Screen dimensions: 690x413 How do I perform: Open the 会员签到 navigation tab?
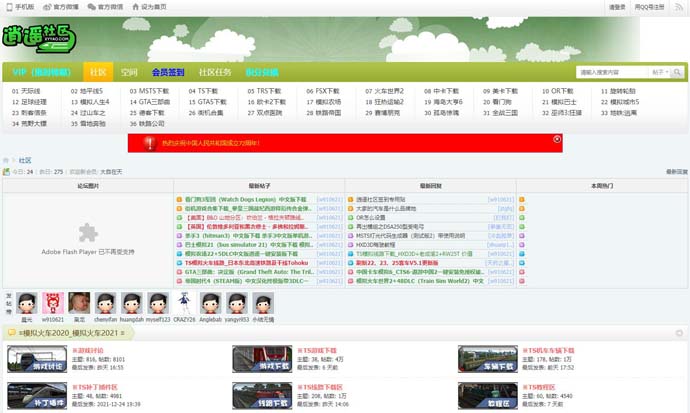[x=167, y=72]
